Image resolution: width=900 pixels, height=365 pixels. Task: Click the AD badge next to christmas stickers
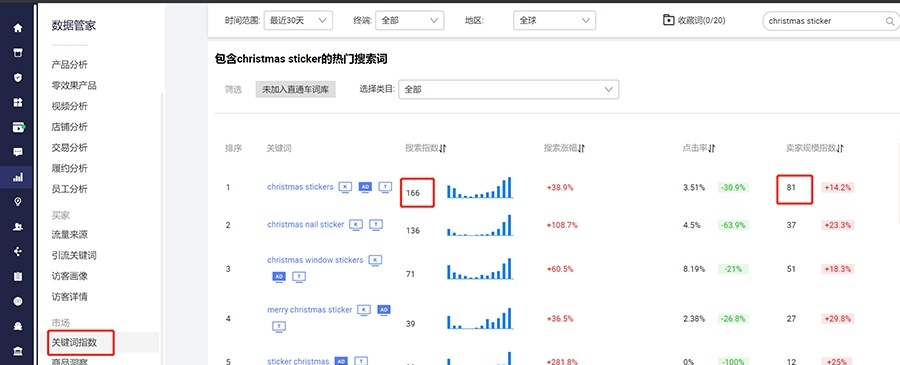[x=365, y=187]
